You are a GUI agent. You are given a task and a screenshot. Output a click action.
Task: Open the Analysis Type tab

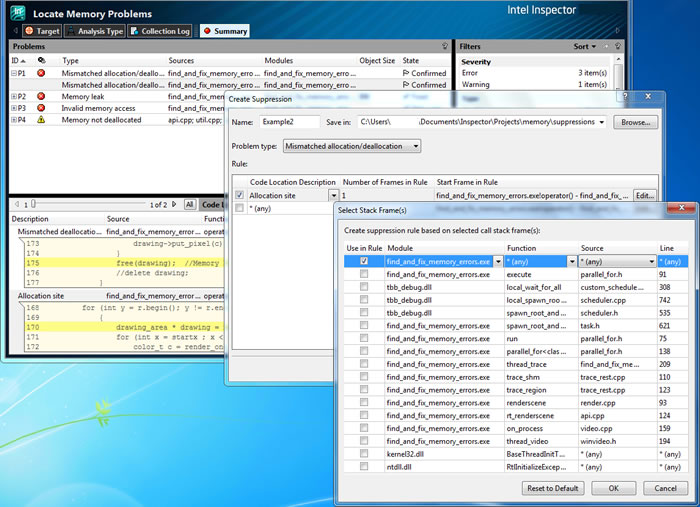click(x=95, y=31)
